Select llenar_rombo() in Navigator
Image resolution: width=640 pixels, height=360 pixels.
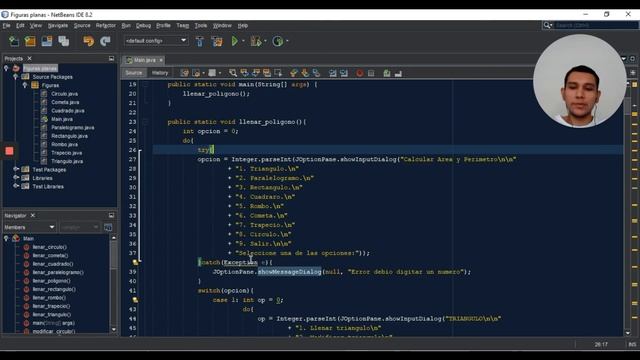tap(49, 298)
